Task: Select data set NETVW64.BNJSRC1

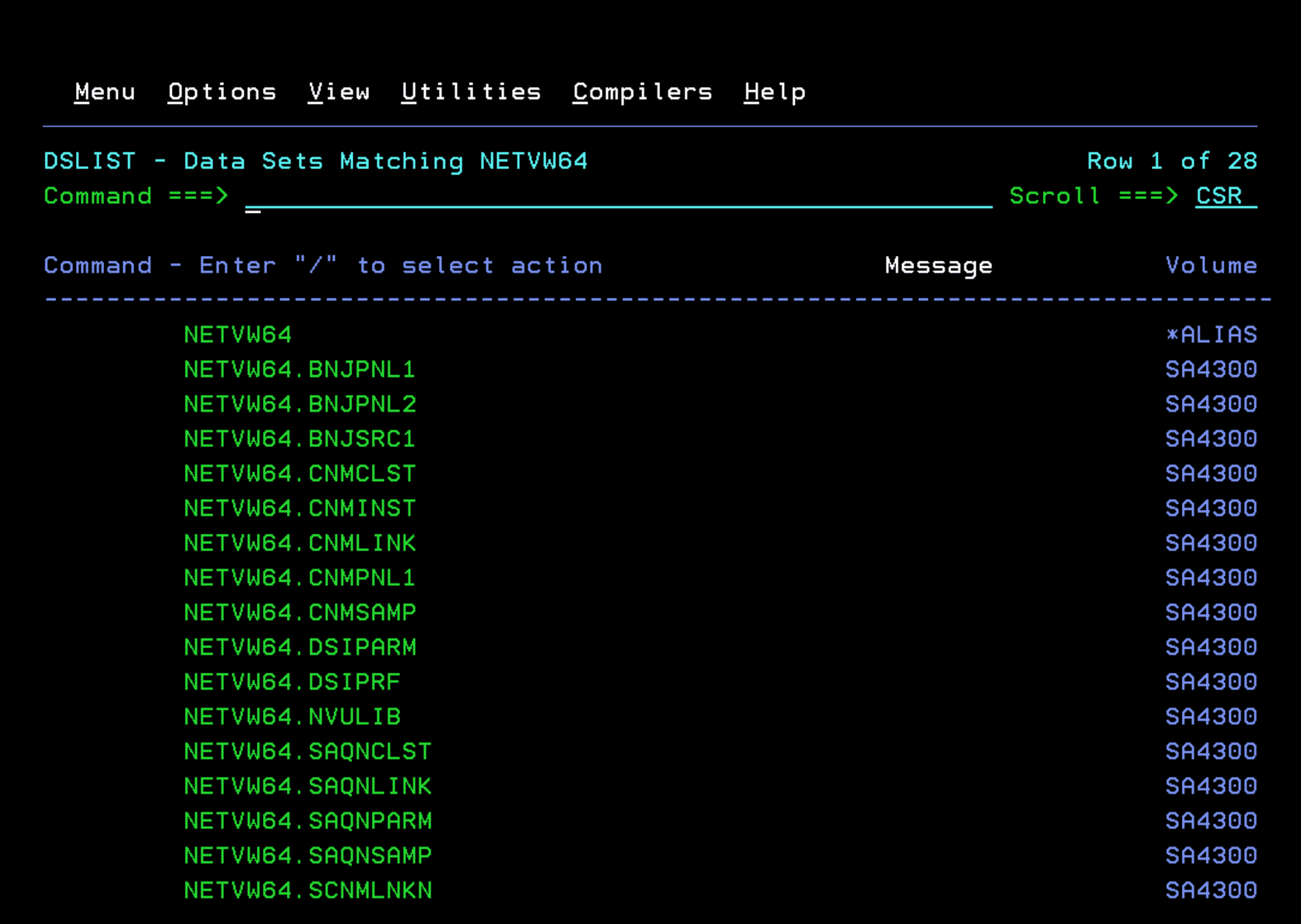Action: 299,439
